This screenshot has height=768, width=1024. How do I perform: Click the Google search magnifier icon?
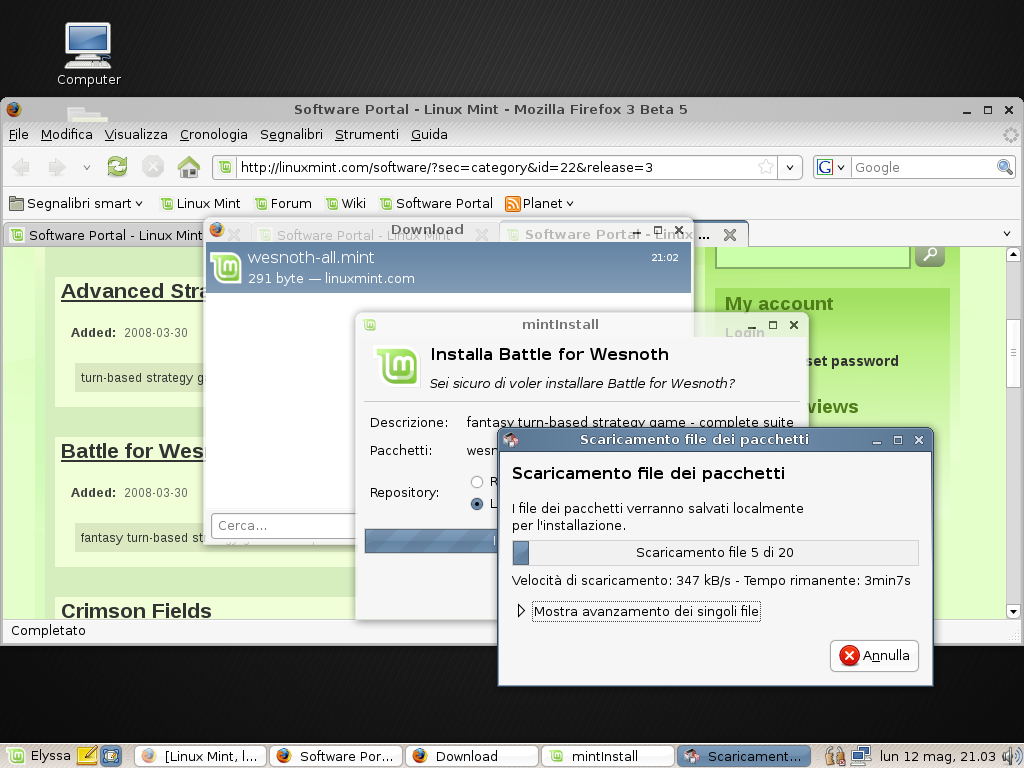(x=1004, y=167)
